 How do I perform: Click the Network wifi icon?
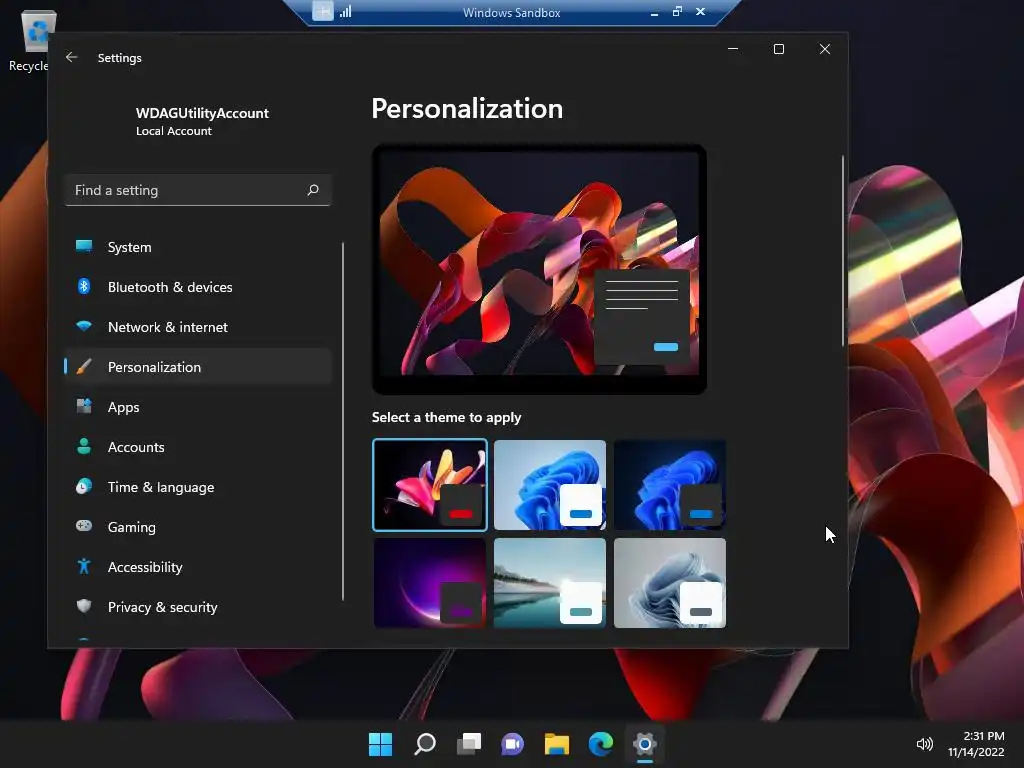[84, 326]
